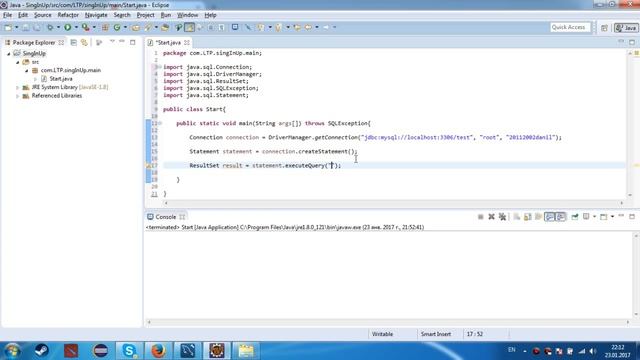Open the File menu
Viewport: 640px width, 360px height.
pyautogui.click(x=7, y=15)
